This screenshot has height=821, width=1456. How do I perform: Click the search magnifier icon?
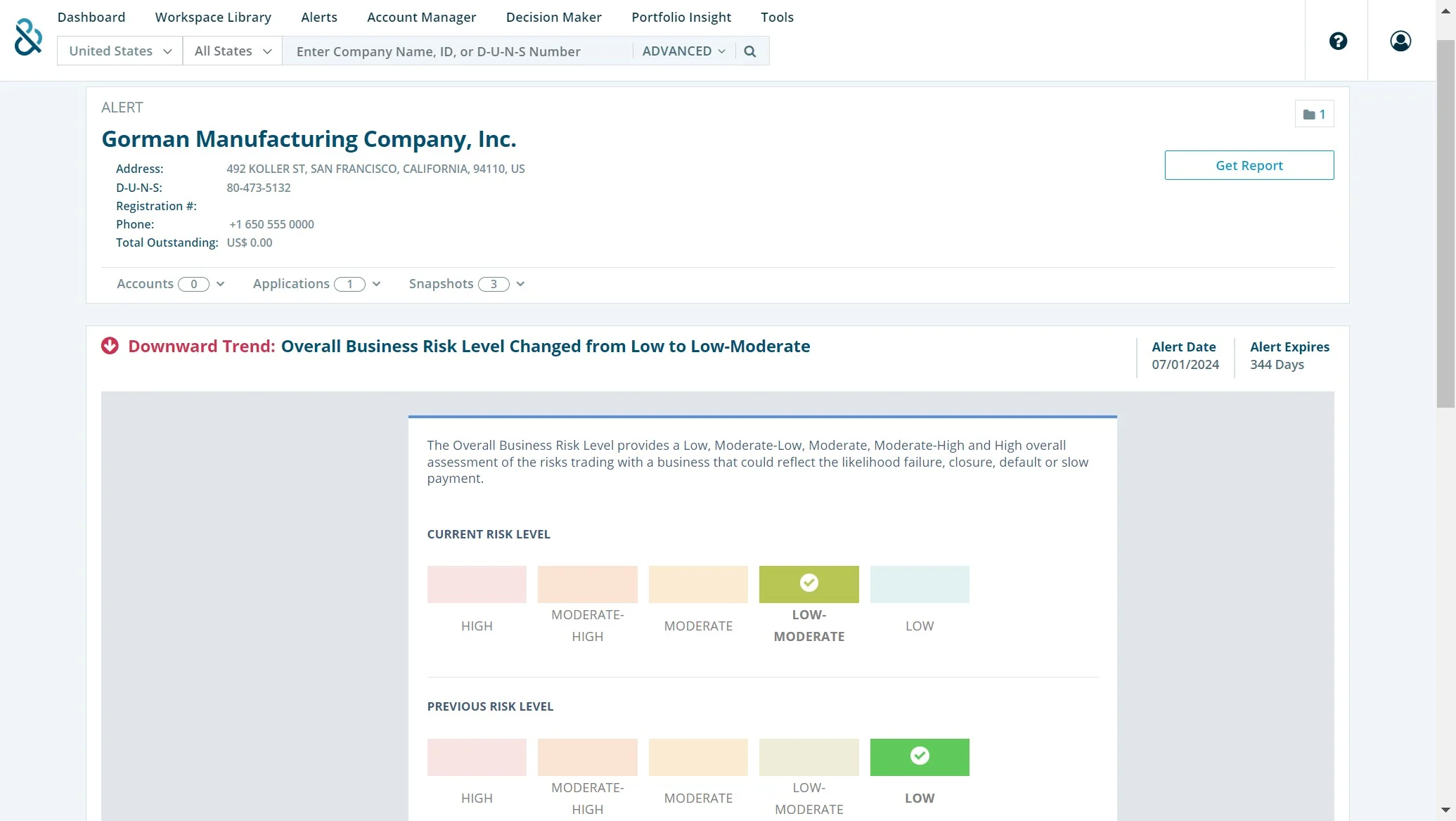[749, 51]
